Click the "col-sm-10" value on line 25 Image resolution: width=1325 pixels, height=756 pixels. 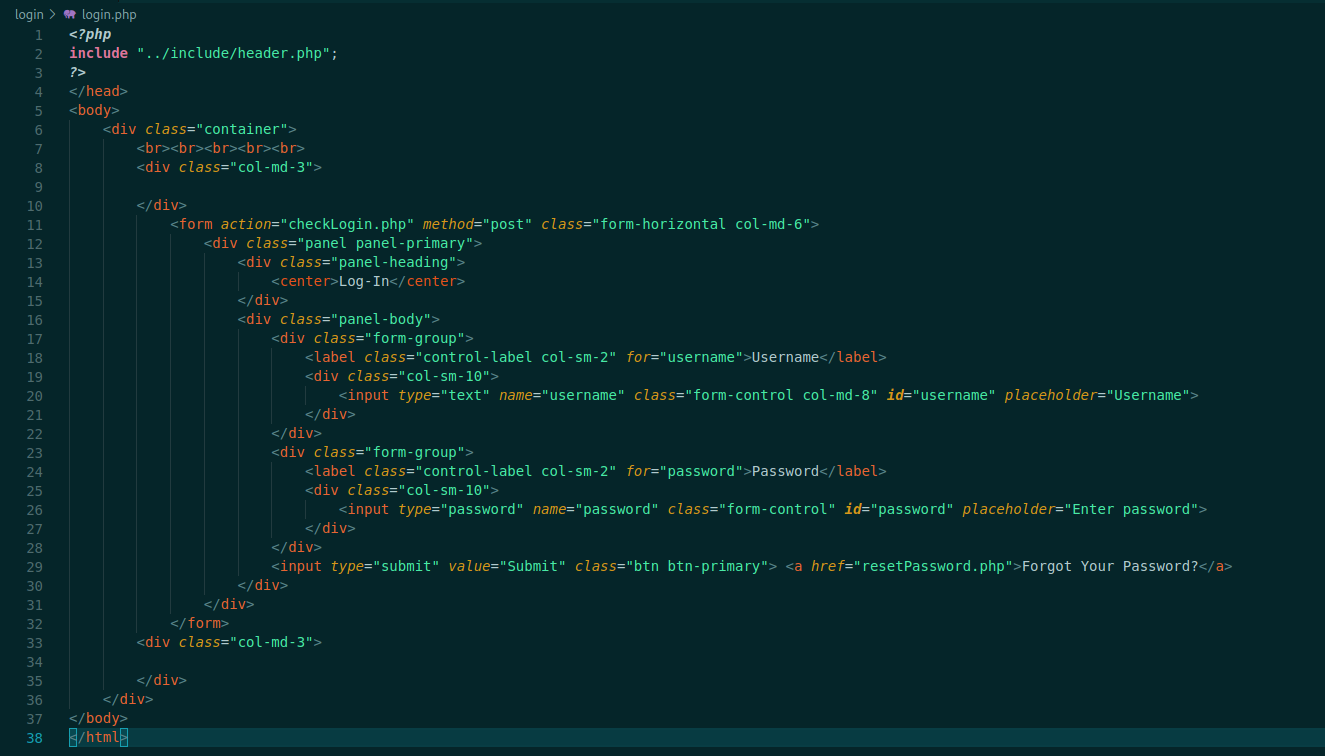(444, 490)
